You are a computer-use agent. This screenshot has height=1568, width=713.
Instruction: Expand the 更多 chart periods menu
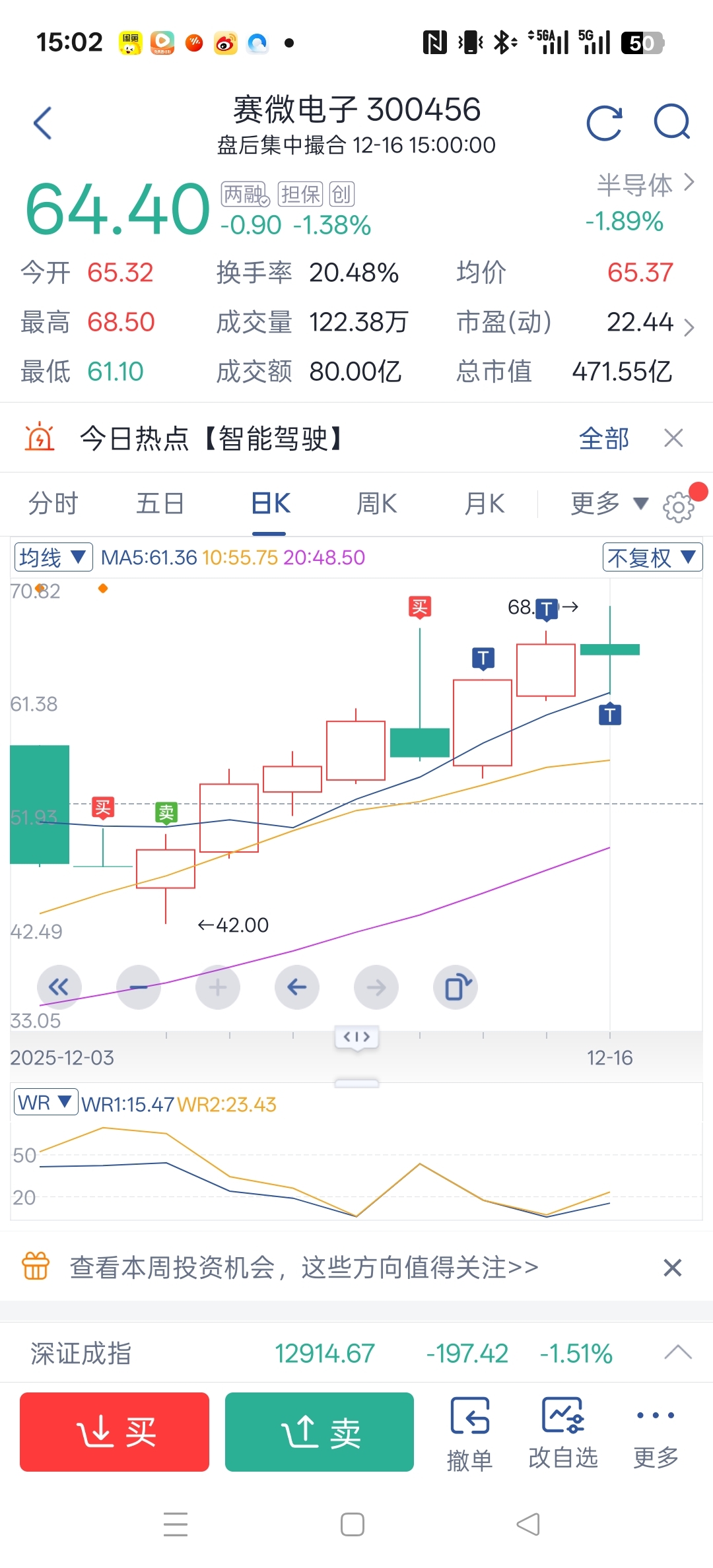pos(608,504)
